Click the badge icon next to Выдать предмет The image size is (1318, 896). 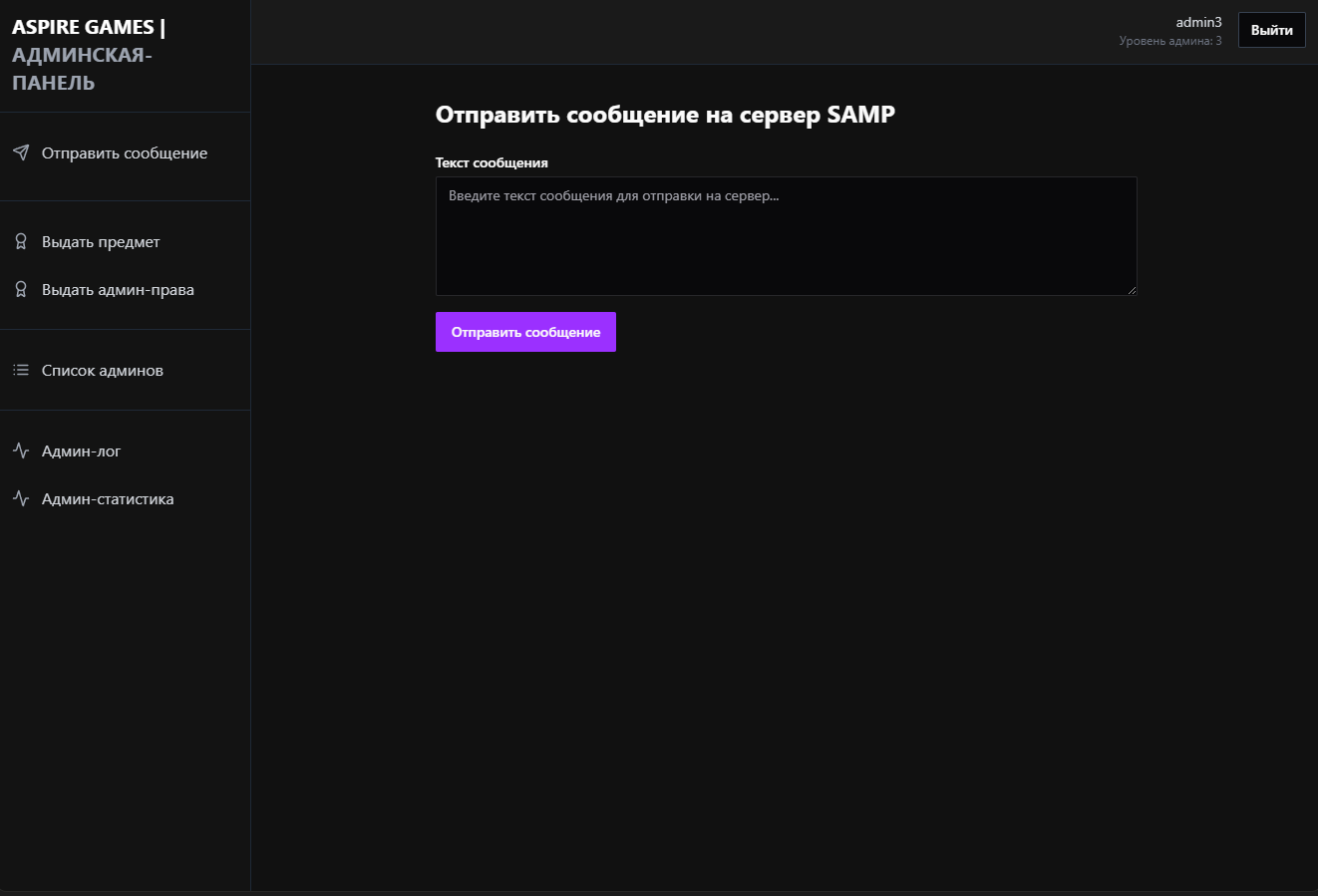[21, 241]
